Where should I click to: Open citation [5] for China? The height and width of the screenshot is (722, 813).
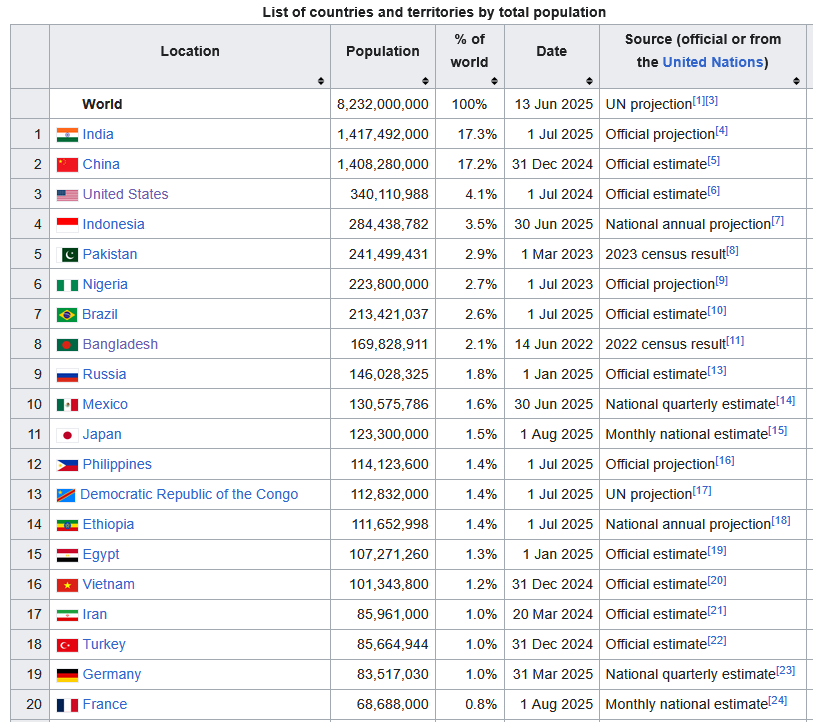click(x=714, y=161)
